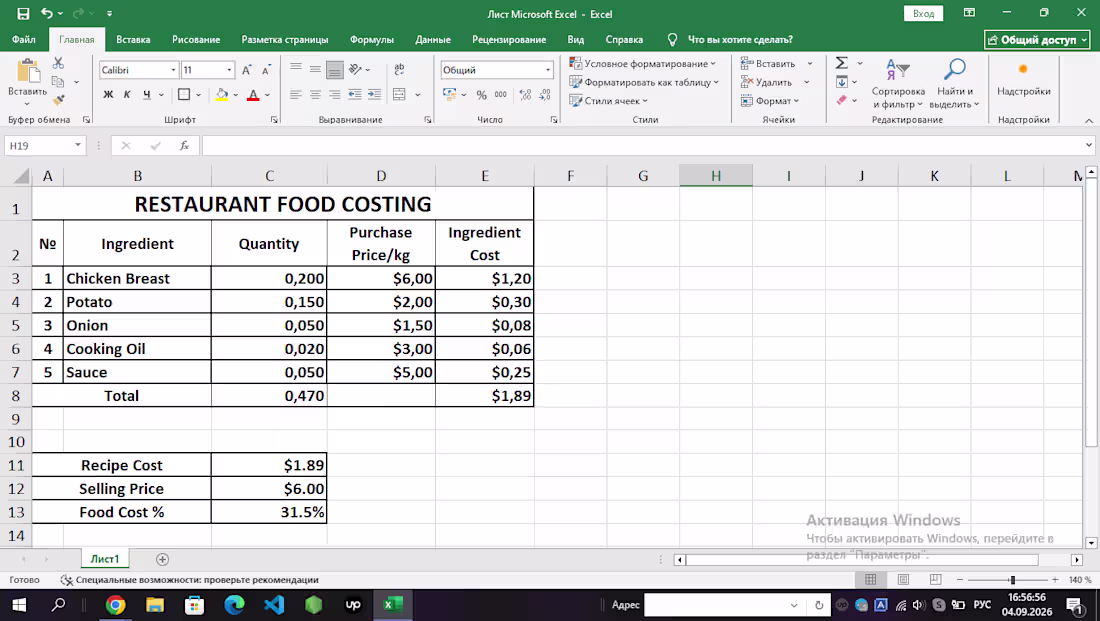Click the Copy icon in clipboard group

pos(58,82)
